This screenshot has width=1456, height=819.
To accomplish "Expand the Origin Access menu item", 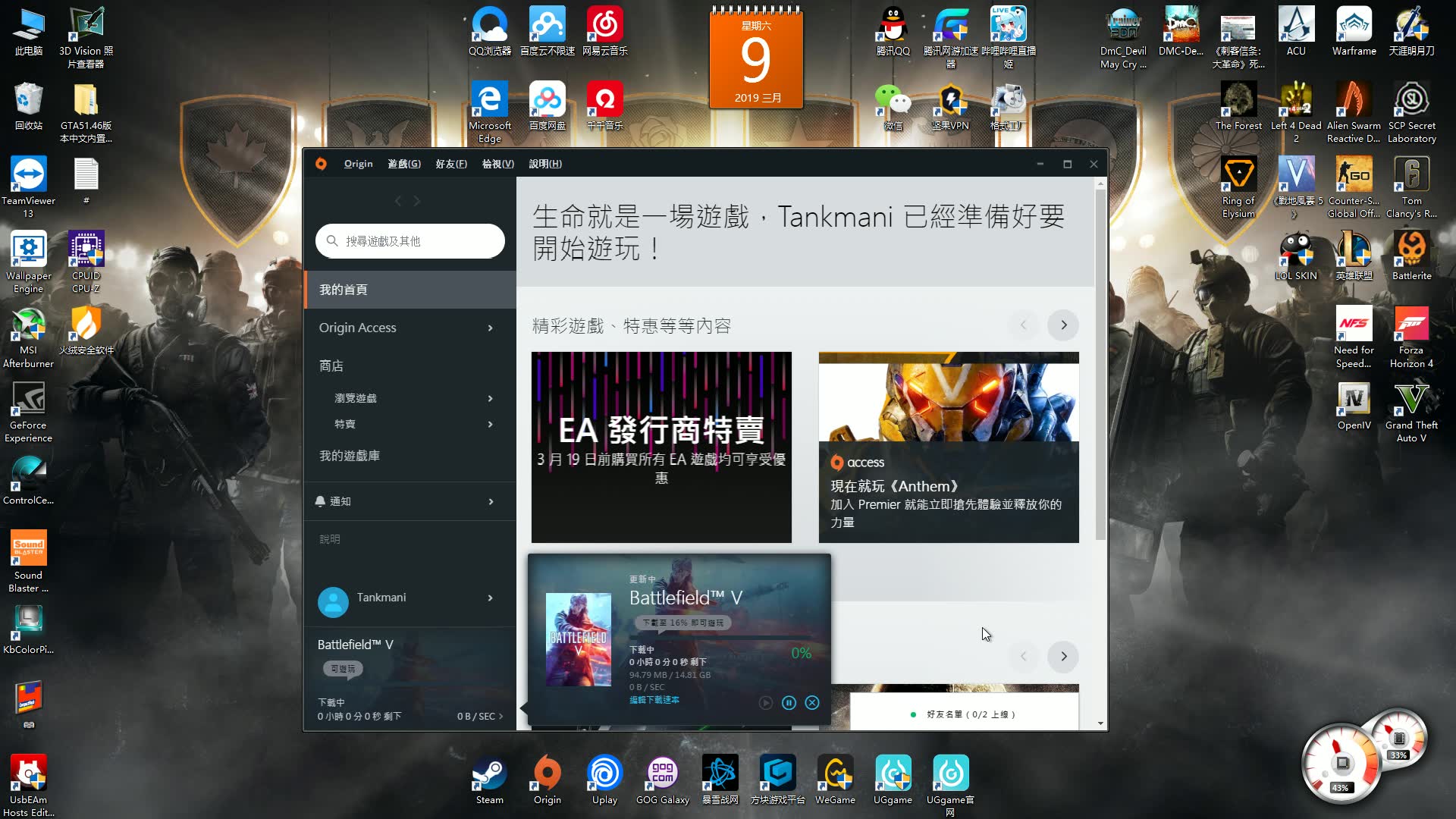I will 489,327.
